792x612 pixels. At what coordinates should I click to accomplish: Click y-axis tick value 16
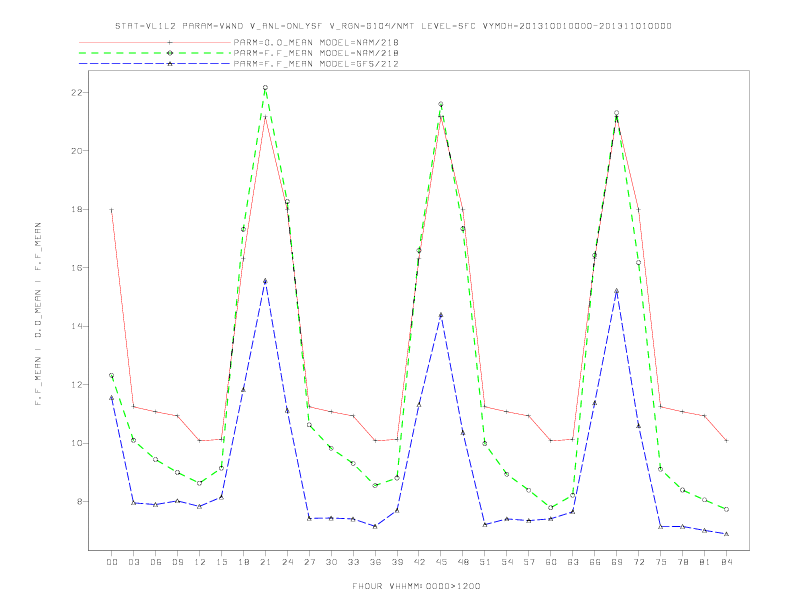pyautogui.click(x=77, y=268)
